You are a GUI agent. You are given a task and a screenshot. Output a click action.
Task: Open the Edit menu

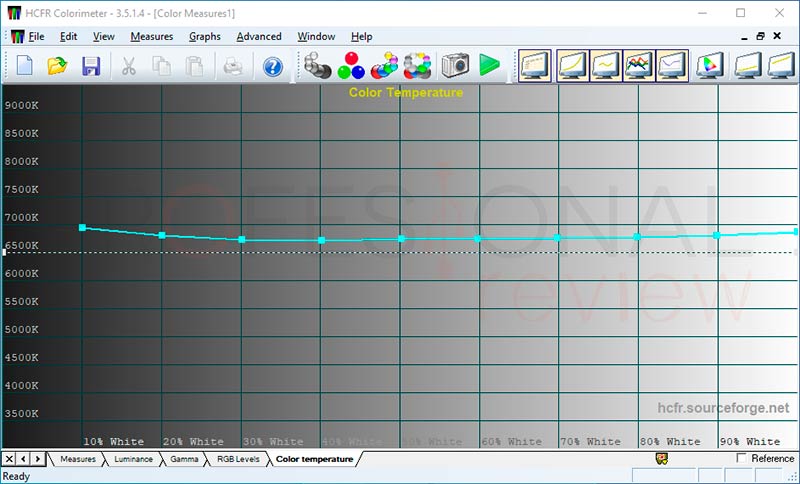(x=68, y=37)
